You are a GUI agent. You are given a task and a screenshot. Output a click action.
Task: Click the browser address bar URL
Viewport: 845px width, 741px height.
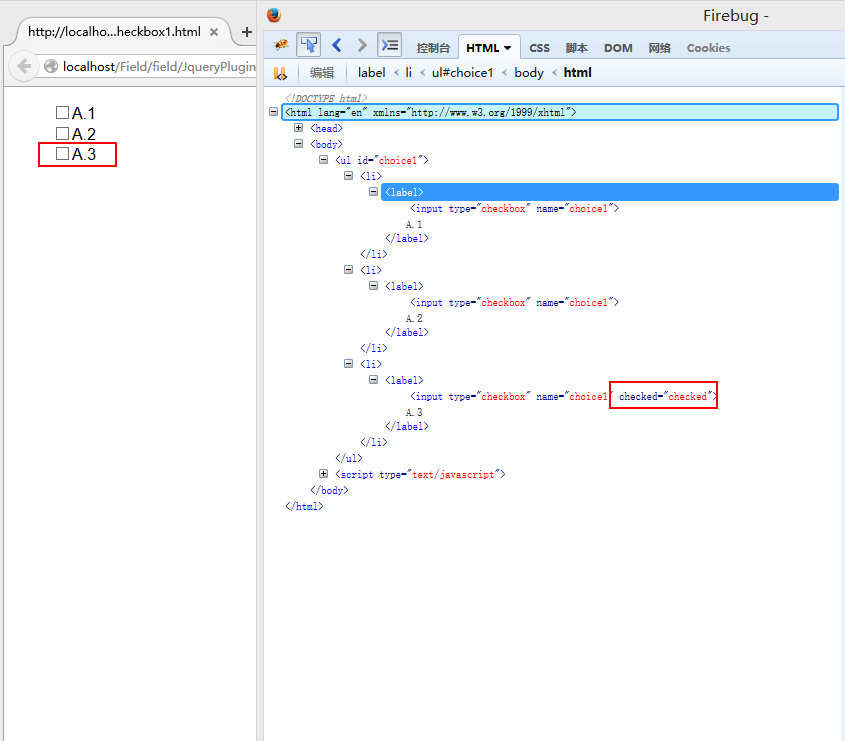pyautogui.click(x=159, y=66)
